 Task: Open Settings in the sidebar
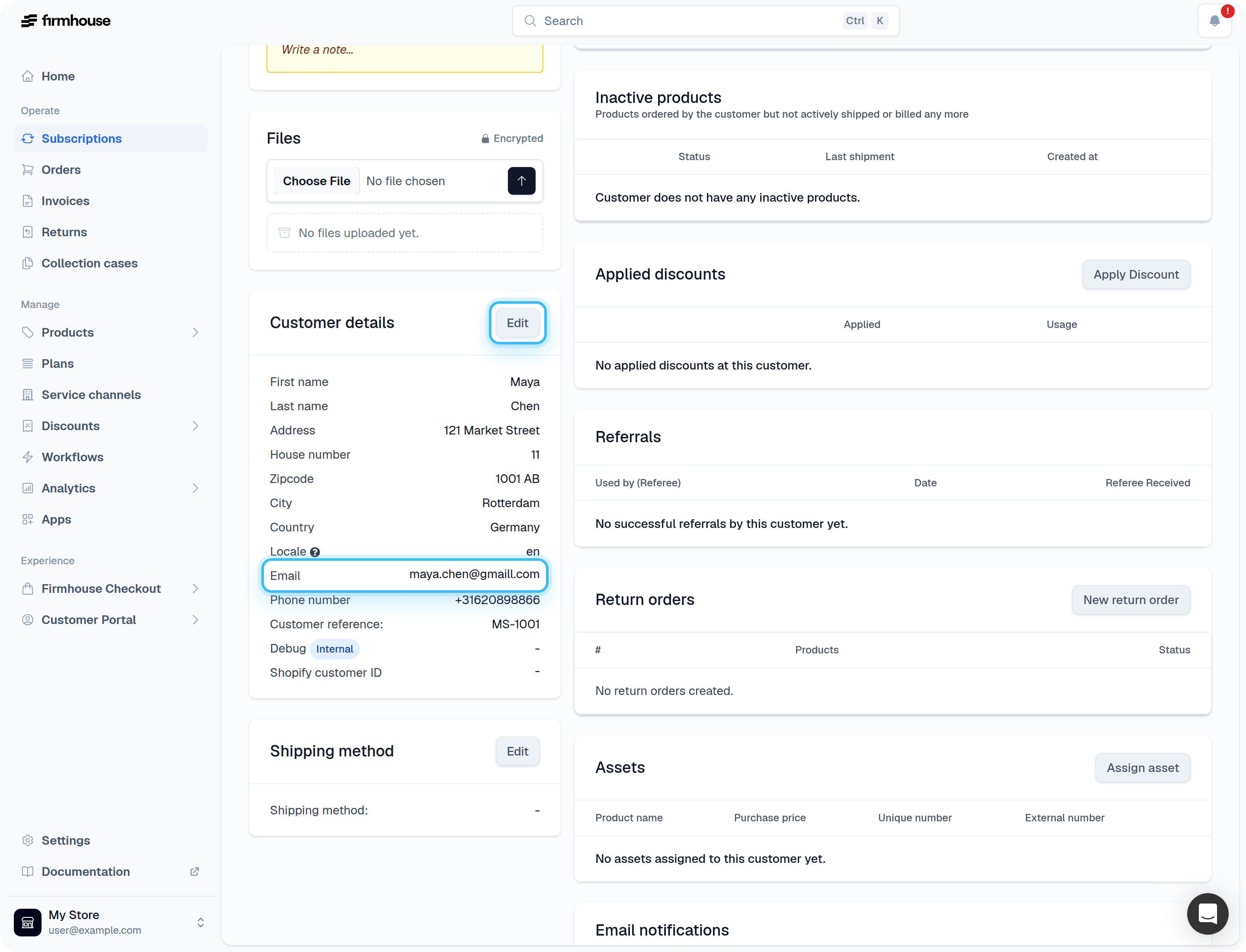pos(110,840)
